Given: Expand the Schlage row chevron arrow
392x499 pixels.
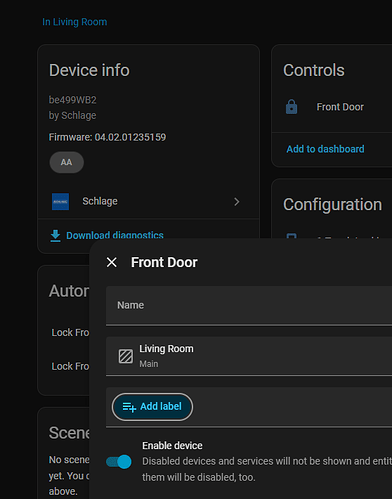Looking at the screenshot, I should [237, 202].
